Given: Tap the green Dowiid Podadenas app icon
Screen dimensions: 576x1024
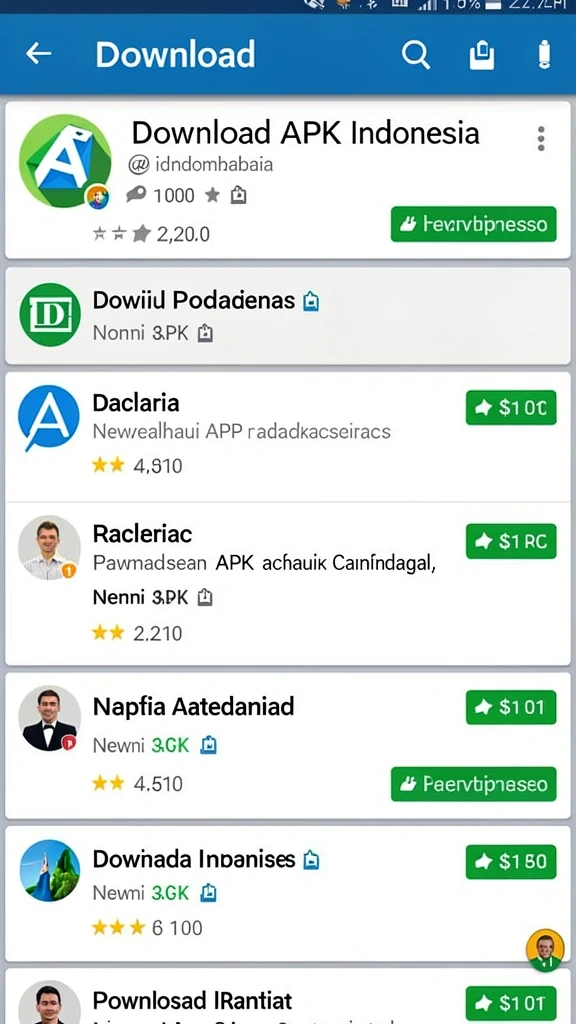Looking at the screenshot, I should (50, 314).
